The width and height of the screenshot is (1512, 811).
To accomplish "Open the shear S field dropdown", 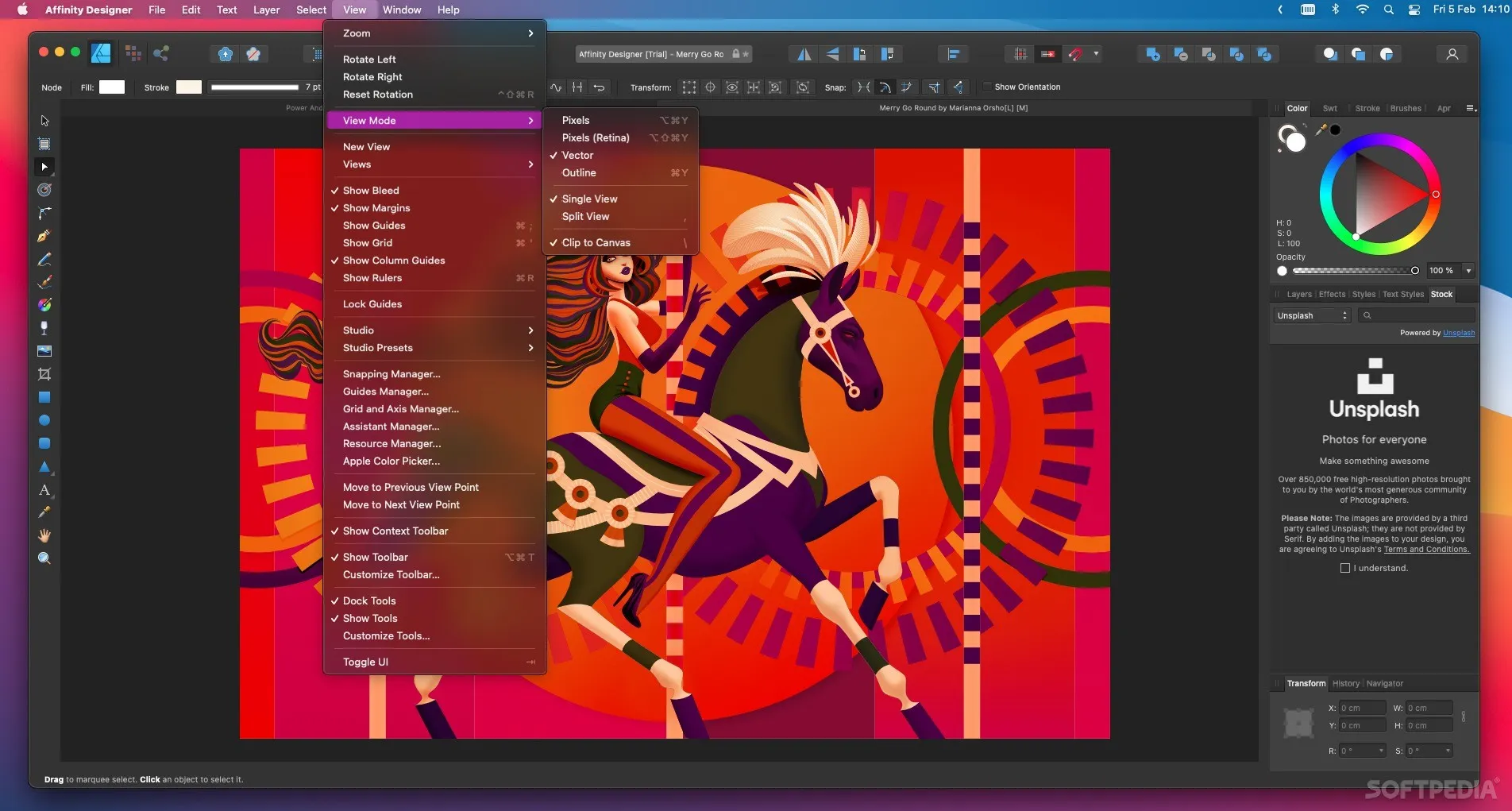I will [x=1448, y=751].
